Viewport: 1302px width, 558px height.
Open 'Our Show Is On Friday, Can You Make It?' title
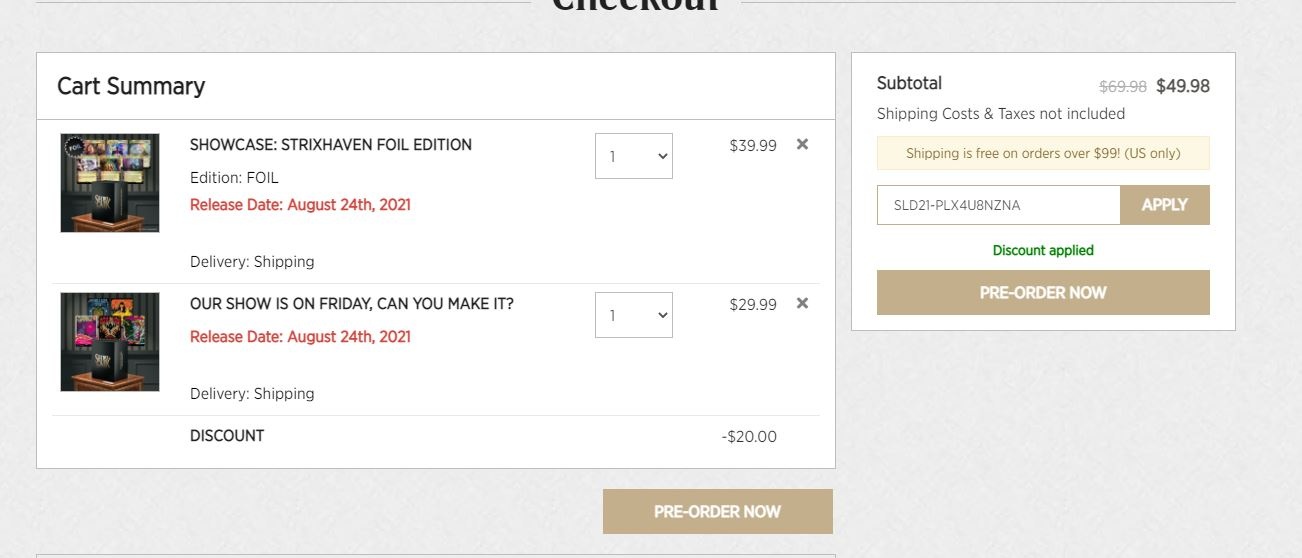351,304
